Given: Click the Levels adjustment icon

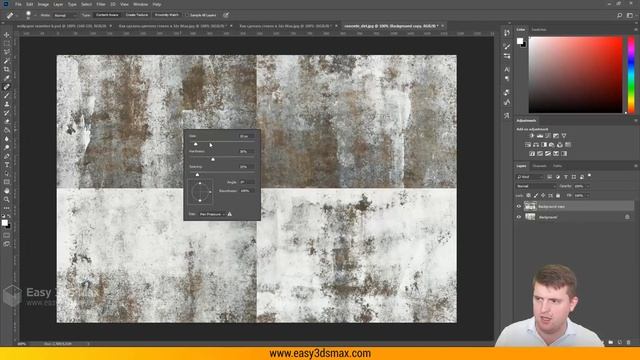Looking at the screenshot, I should pos(540,136).
